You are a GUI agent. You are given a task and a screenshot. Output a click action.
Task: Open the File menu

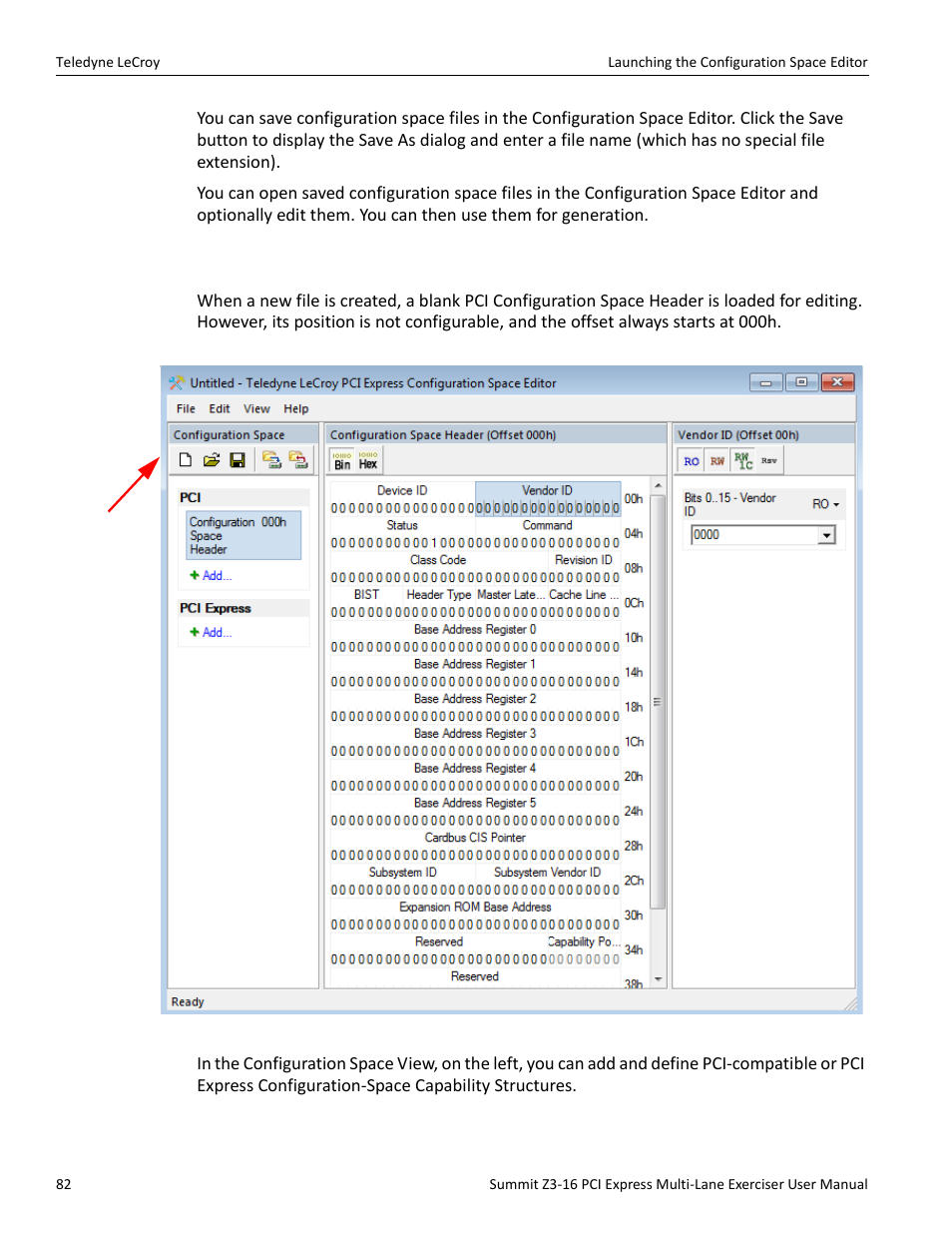coord(186,408)
